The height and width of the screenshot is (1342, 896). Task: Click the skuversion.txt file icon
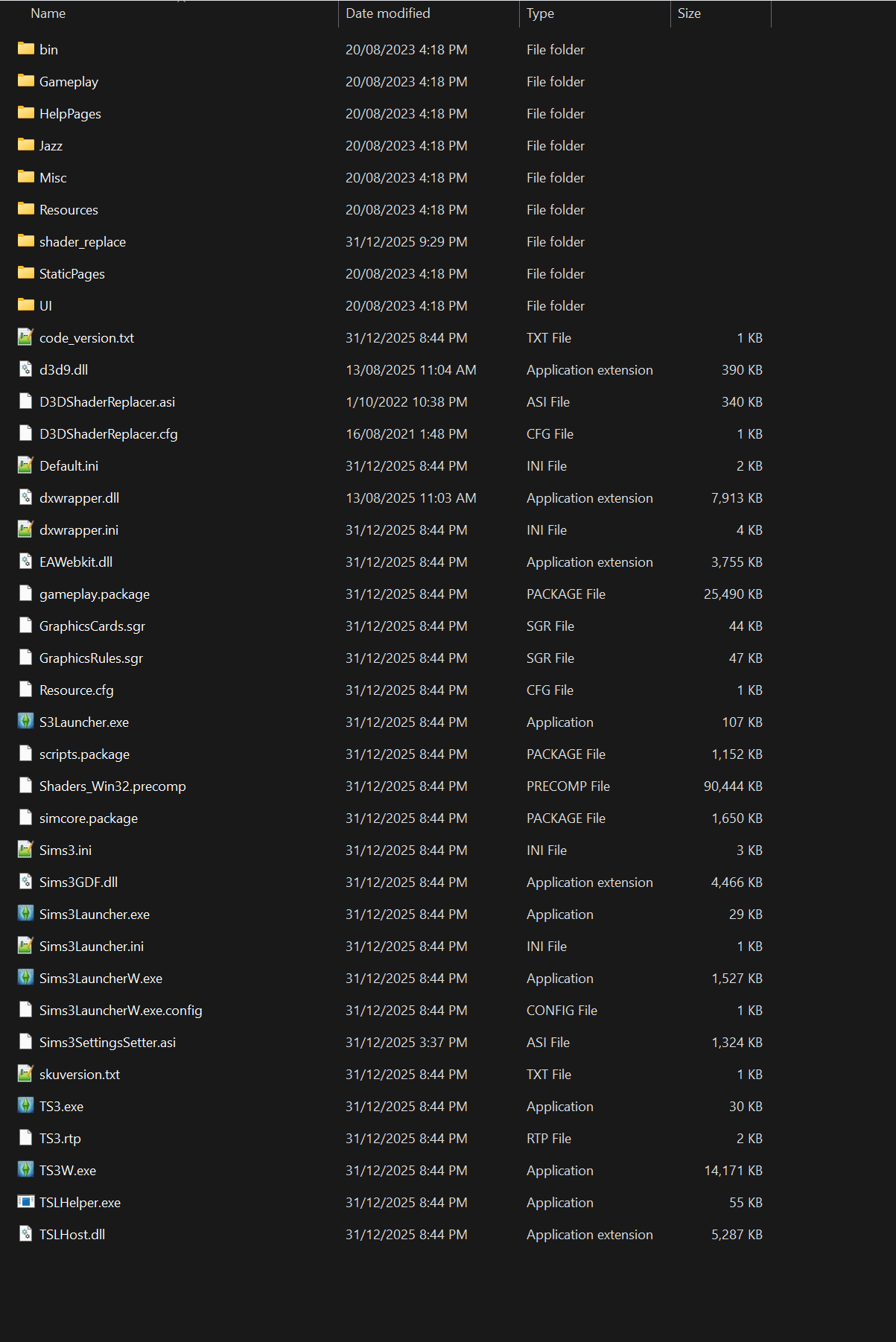[x=26, y=1074]
